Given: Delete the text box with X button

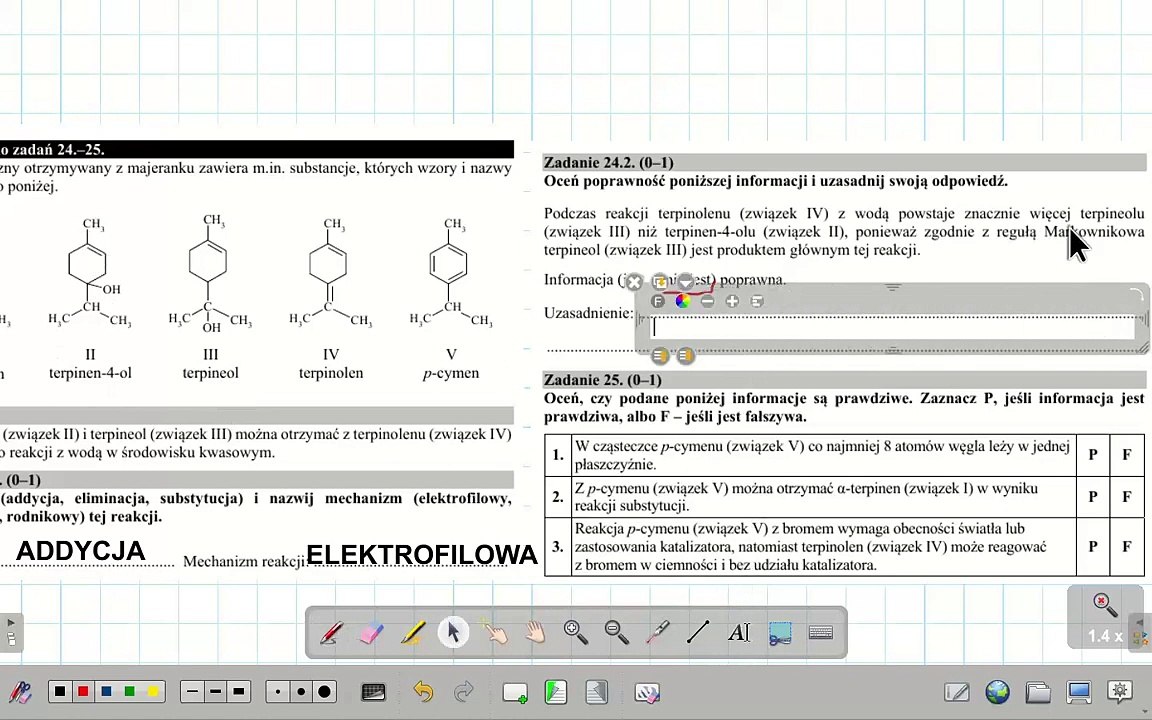Looking at the screenshot, I should click(634, 282).
